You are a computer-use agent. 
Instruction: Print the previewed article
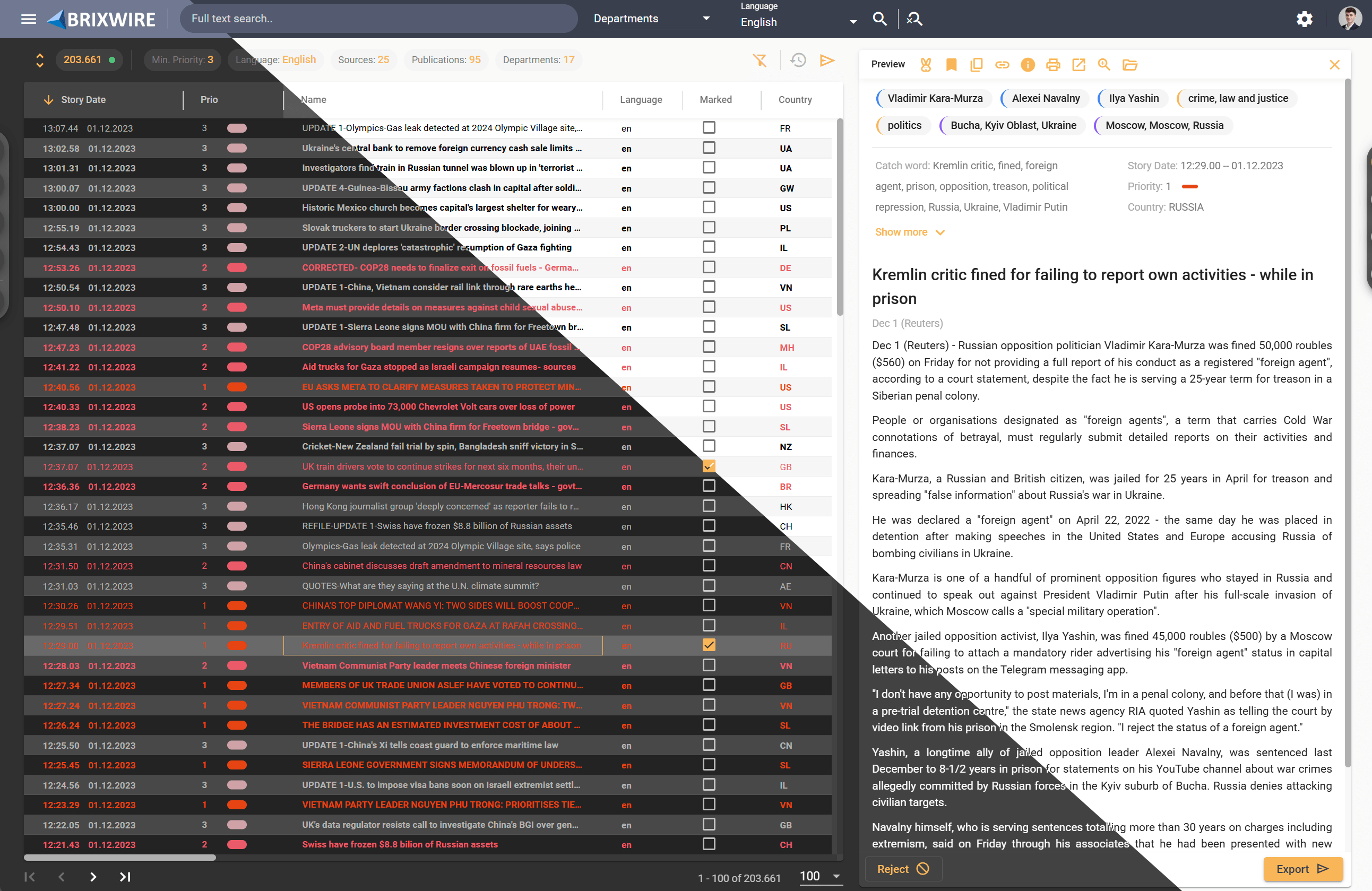(x=1052, y=65)
